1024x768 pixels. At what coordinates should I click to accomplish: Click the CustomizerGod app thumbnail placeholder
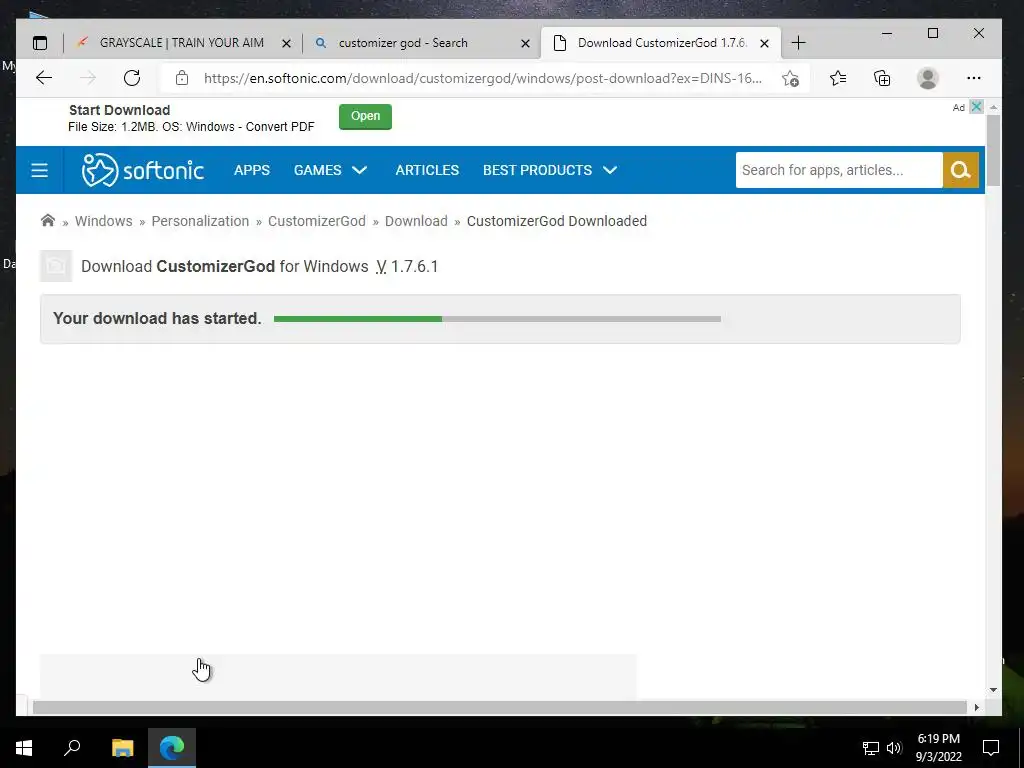point(56,266)
